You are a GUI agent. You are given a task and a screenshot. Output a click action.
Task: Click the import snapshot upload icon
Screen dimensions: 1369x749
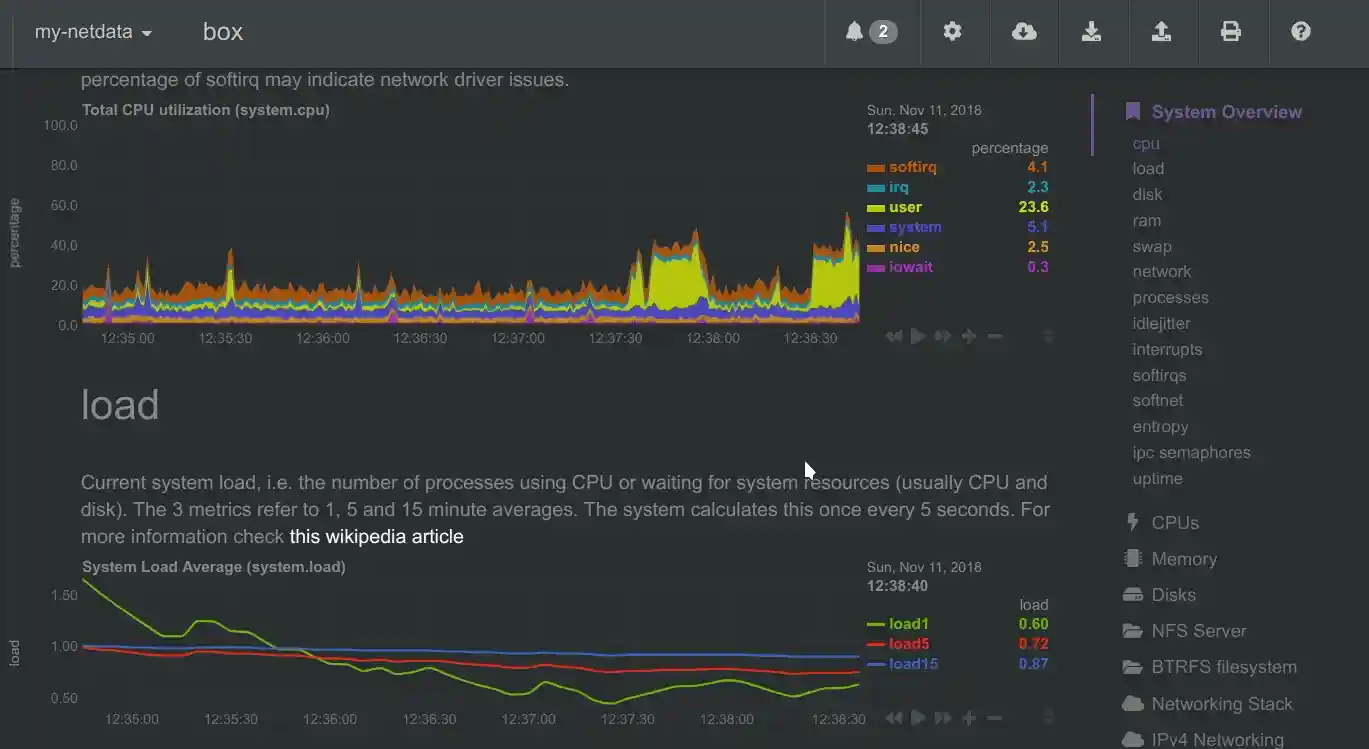[1161, 32]
